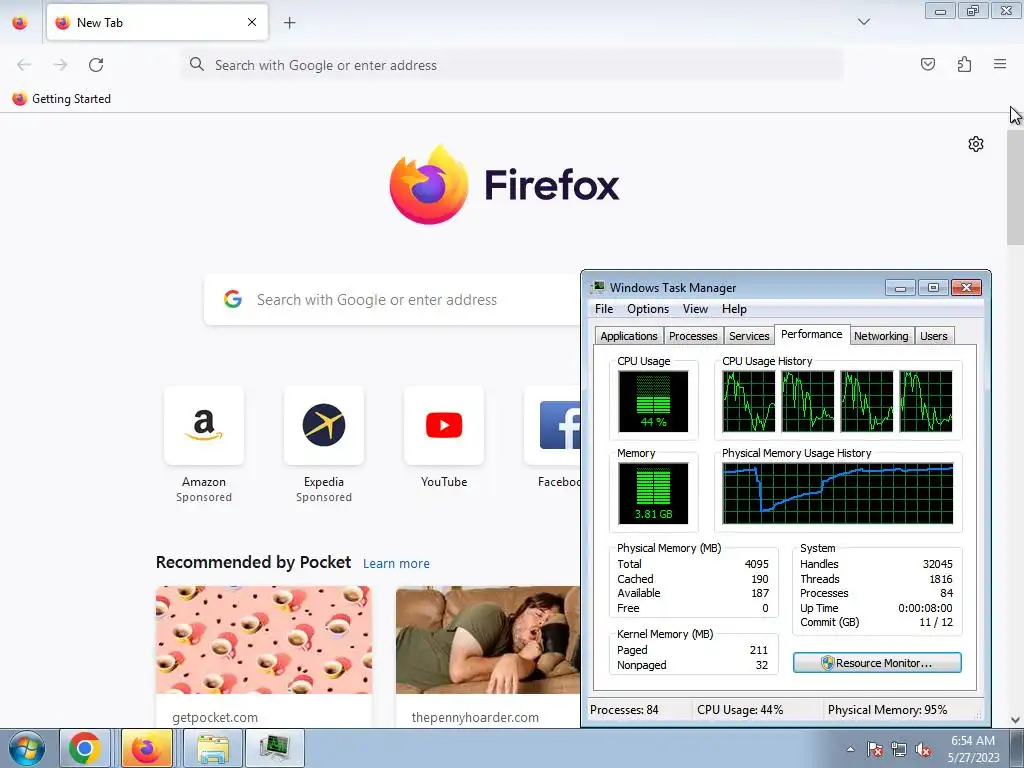1024x768 pixels.
Task: Switch to the Applications tab
Action: 629,336
